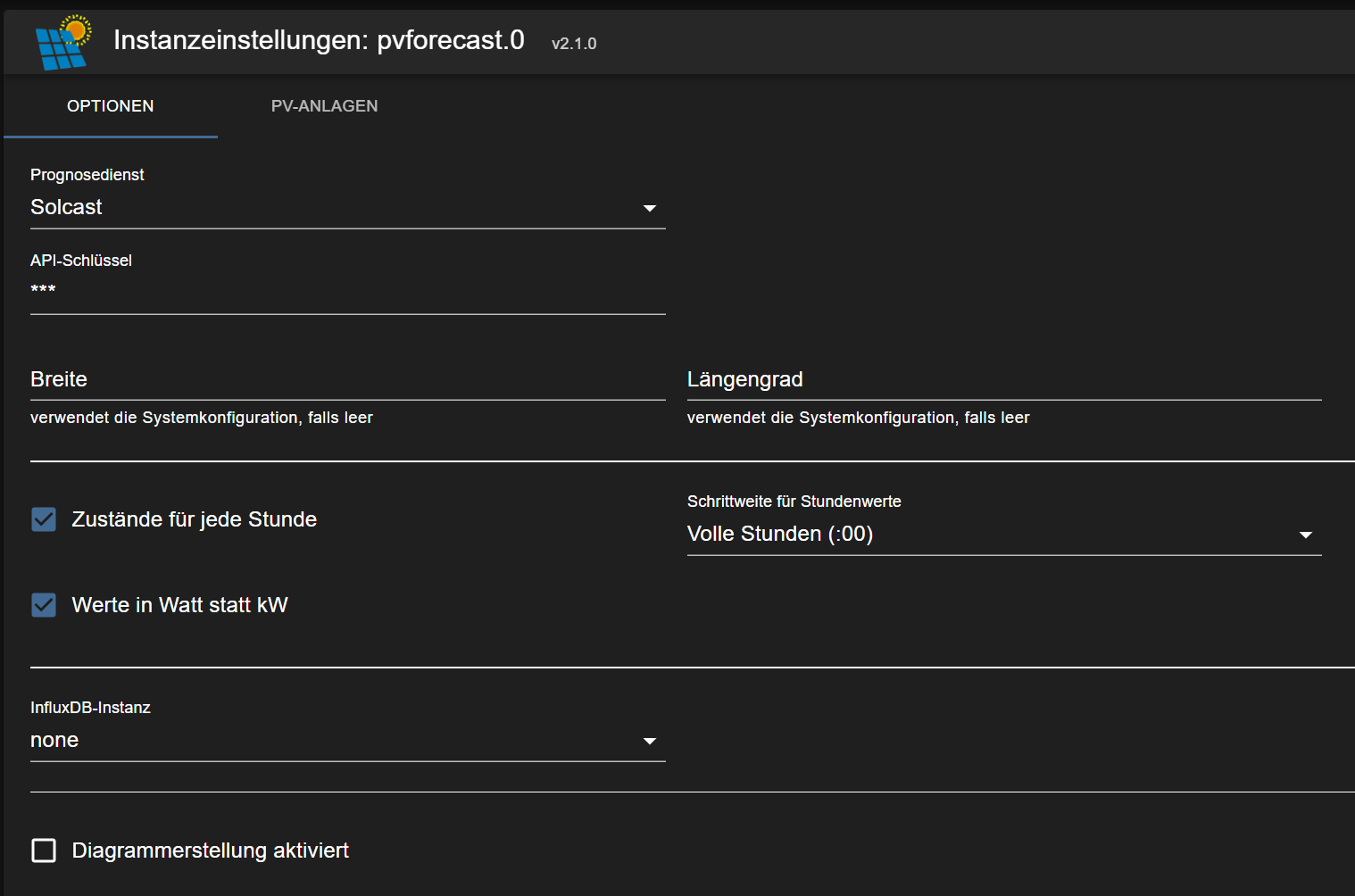This screenshot has width=1355, height=896.
Task: Enable Diagrammerstellung aktiviert checkbox
Action: click(x=44, y=850)
